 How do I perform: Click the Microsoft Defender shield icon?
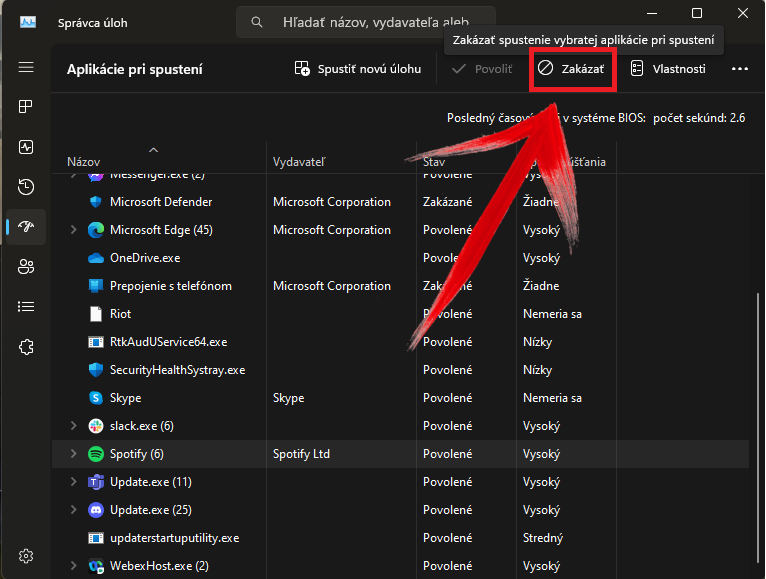click(96, 202)
